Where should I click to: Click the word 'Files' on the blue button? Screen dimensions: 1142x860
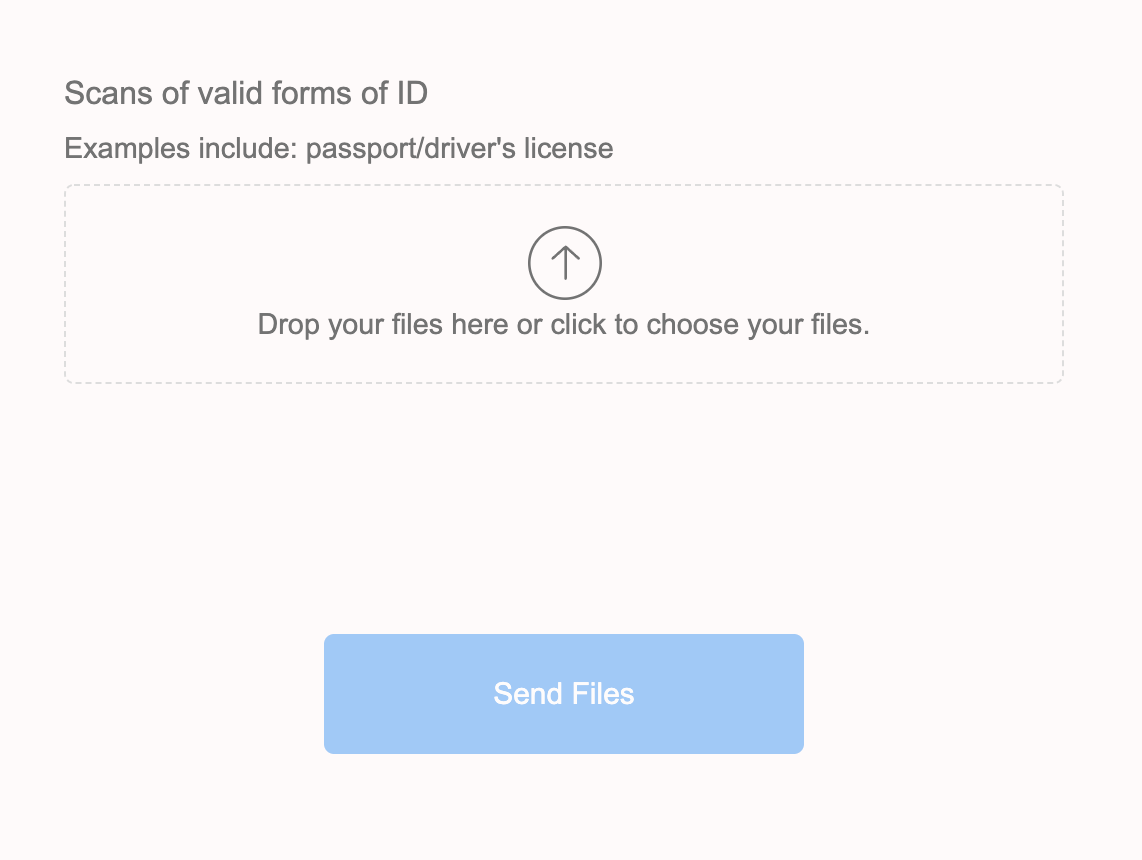coord(603,694)
